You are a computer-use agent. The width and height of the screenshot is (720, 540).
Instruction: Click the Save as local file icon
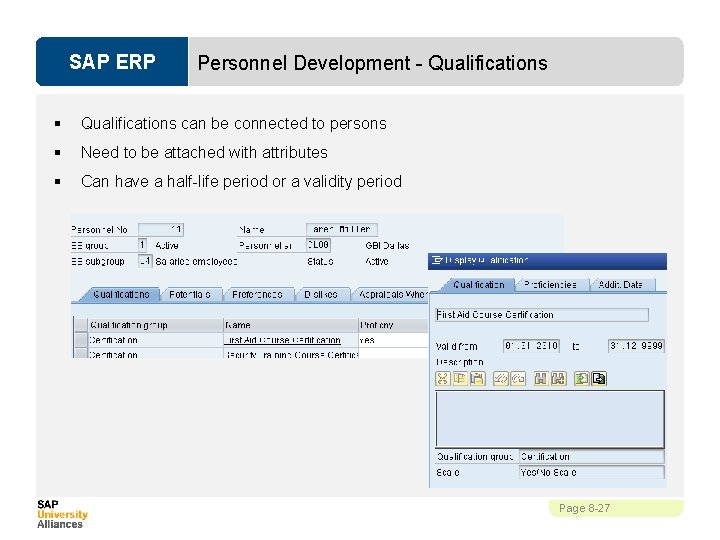(x=599, y=379)
